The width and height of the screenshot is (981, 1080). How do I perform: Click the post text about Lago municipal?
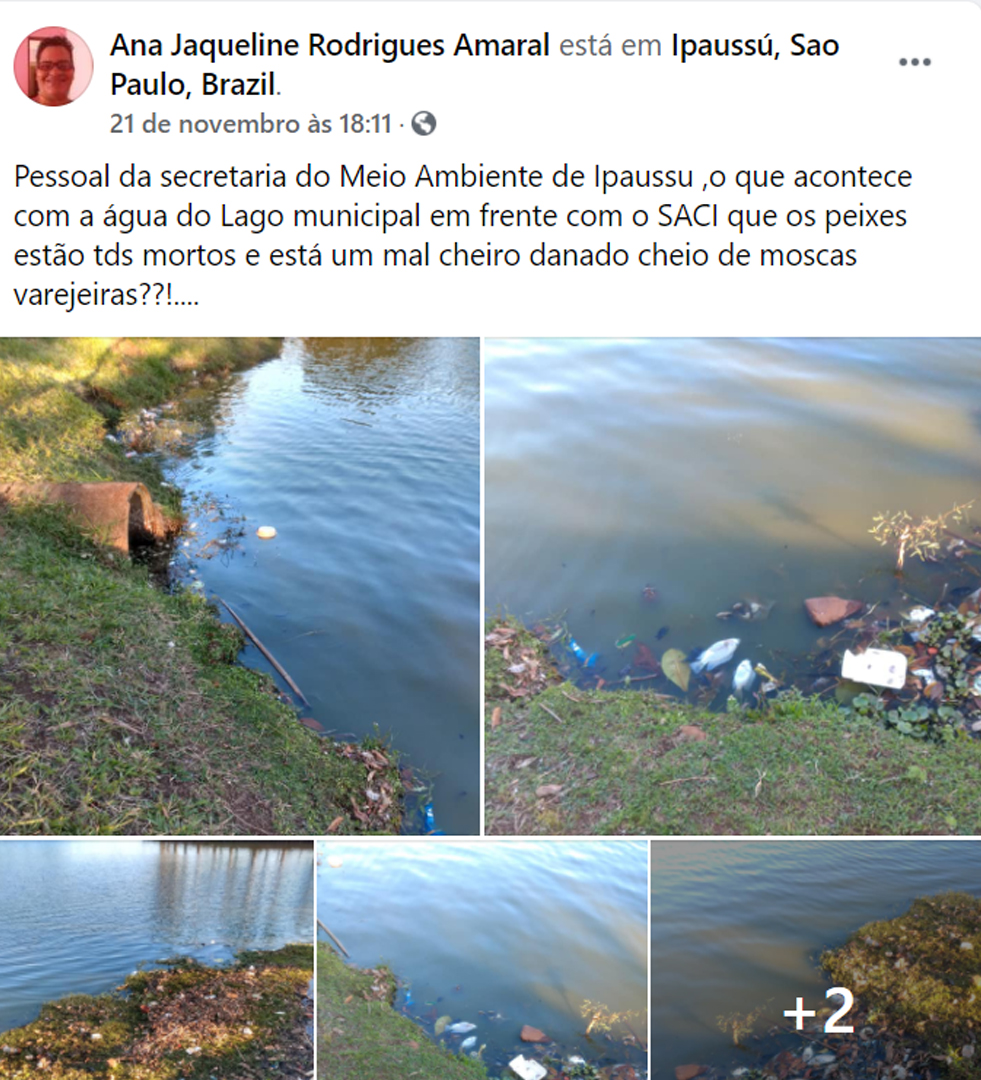click(463, 236)
